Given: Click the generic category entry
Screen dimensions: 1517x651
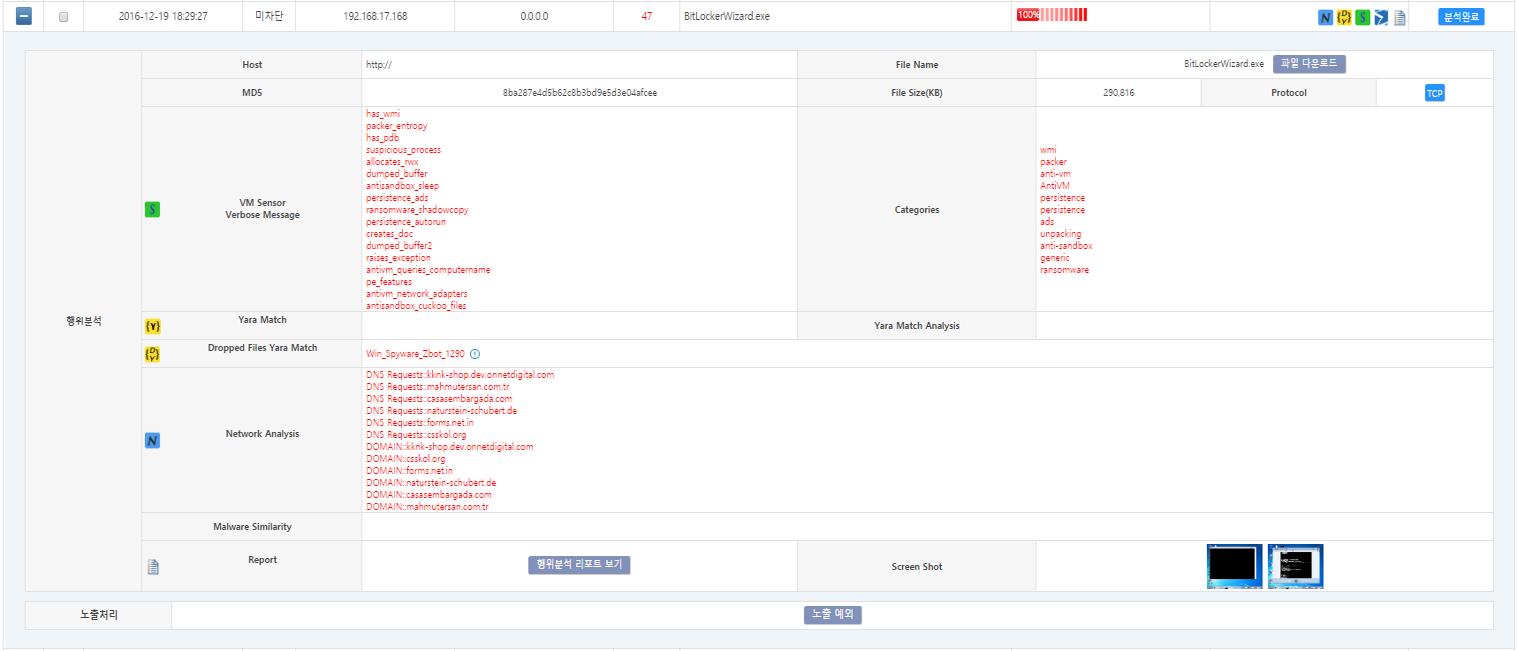Looking at the screenshot, I should click(1054, 258).
